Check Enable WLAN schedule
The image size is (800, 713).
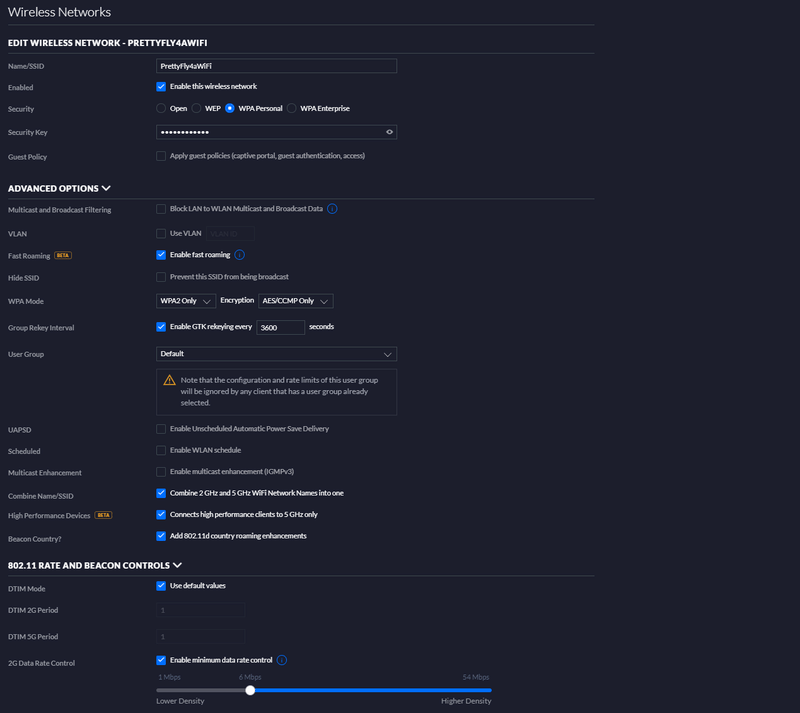click(161, 450)
